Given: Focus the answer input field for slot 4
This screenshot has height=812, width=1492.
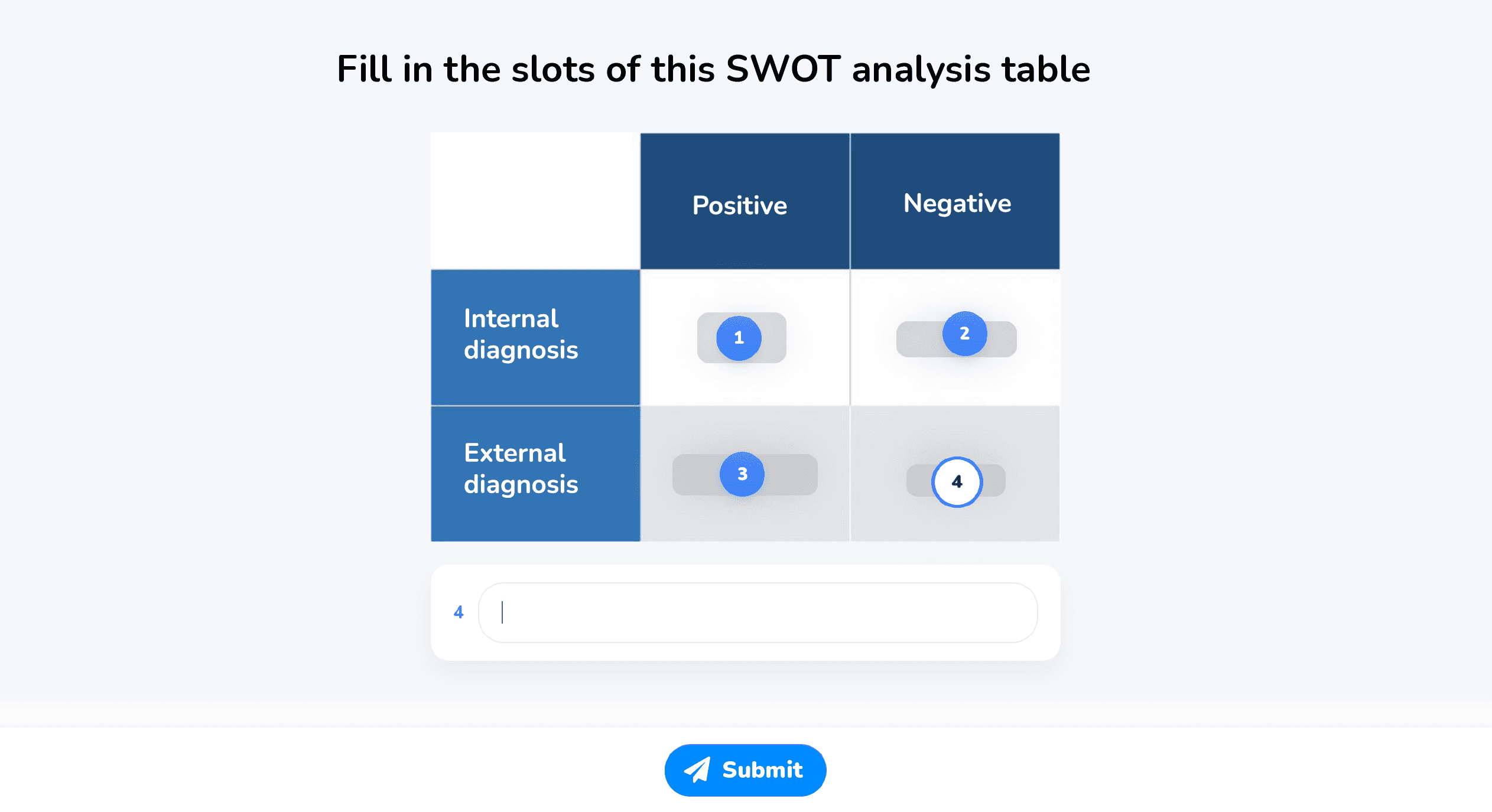Looking at the screenshot, I should point(758,612).
